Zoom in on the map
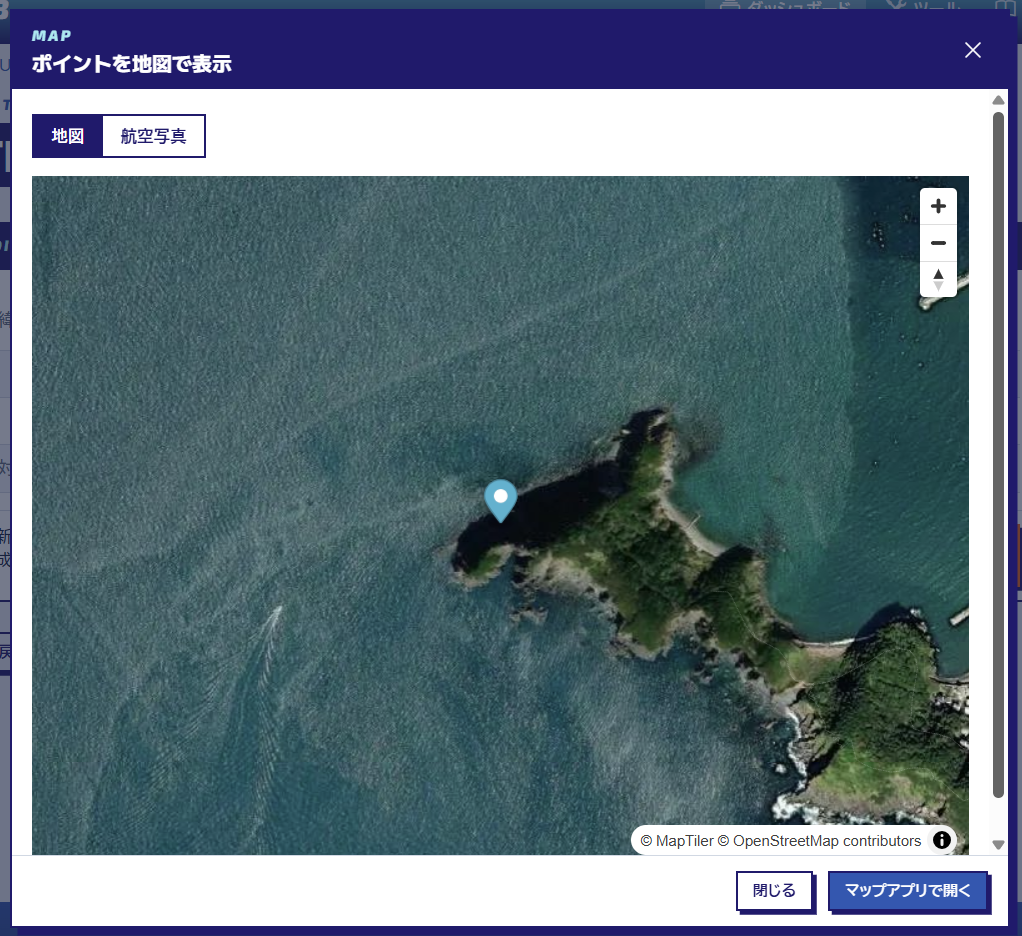 click(938, 207)
